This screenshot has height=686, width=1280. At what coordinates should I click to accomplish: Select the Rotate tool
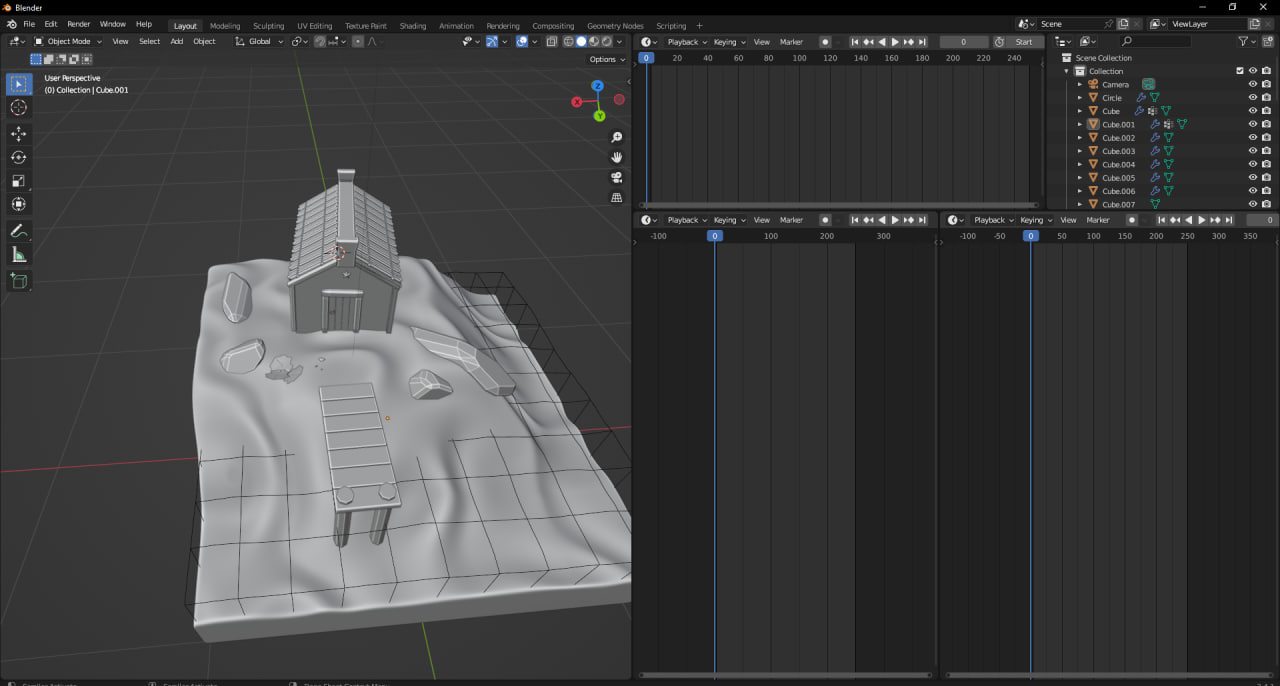(x=19, y=157)
